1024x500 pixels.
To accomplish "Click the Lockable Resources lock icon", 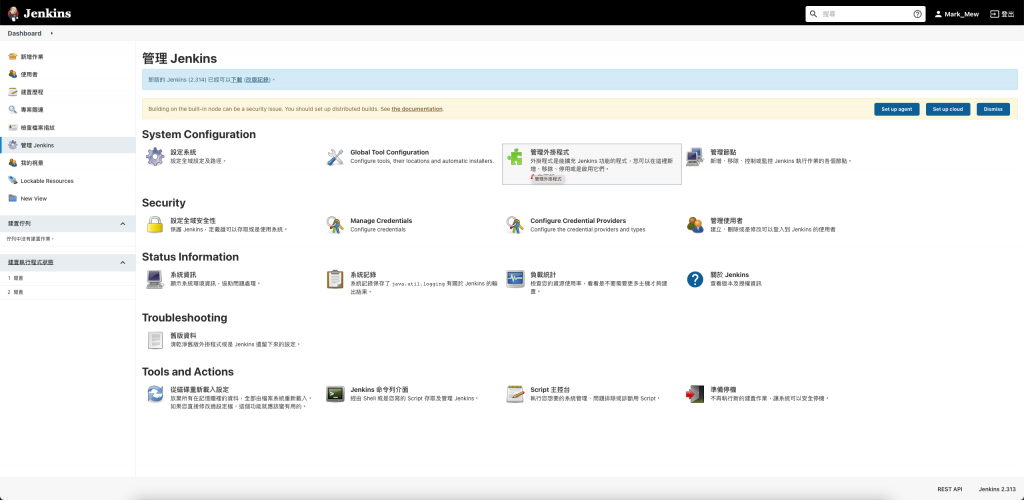I will tap(12, 181).
